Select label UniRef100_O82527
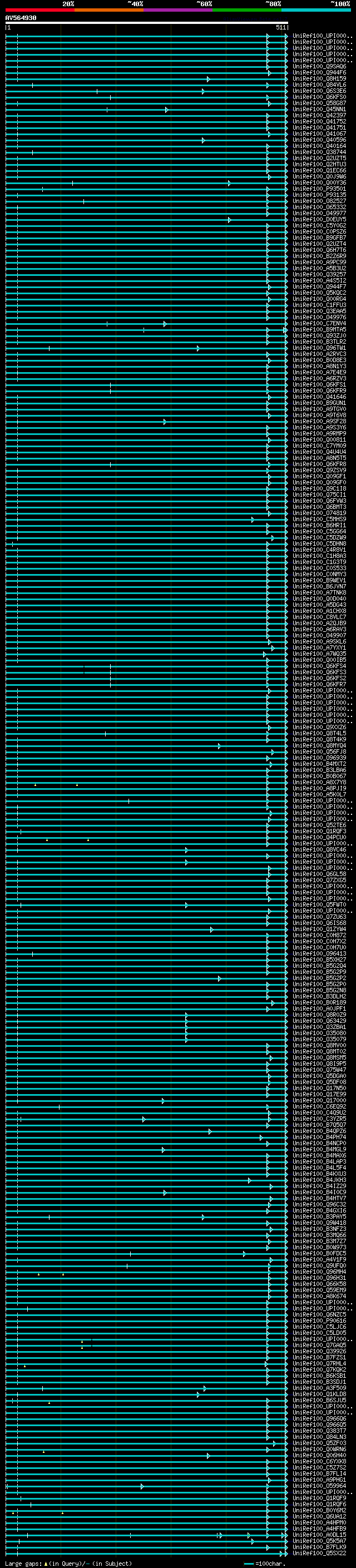356x1568 pixels. tap(319, 201)
